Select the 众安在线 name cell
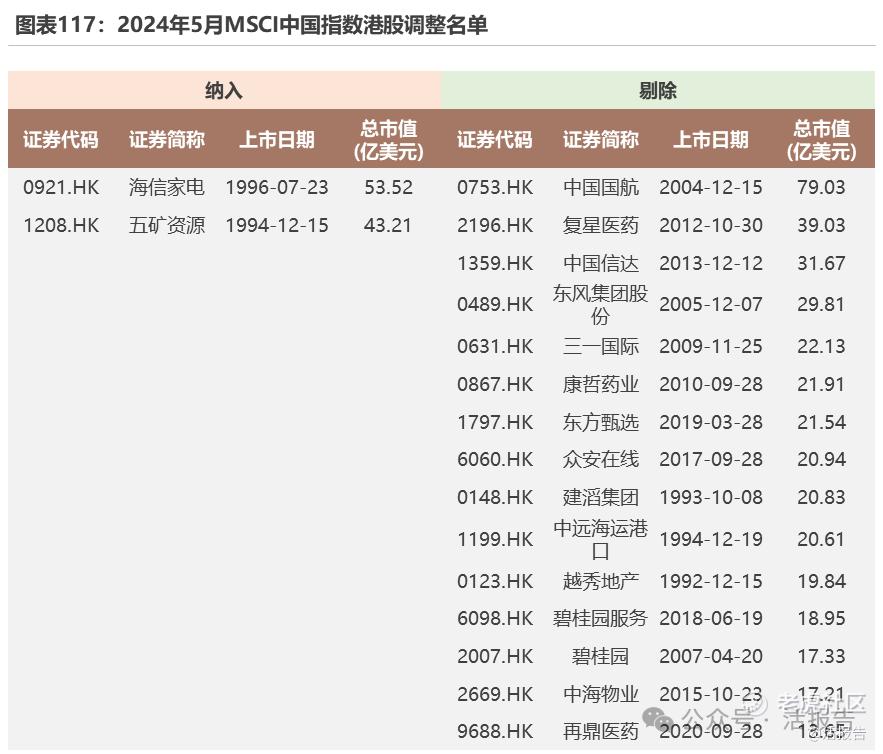Image resolution: width=883 pixels, height=754 pixels. click(601, 459)
